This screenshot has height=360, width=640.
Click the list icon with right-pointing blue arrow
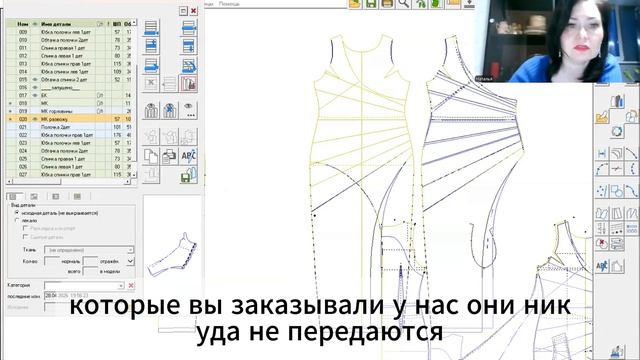151,65
